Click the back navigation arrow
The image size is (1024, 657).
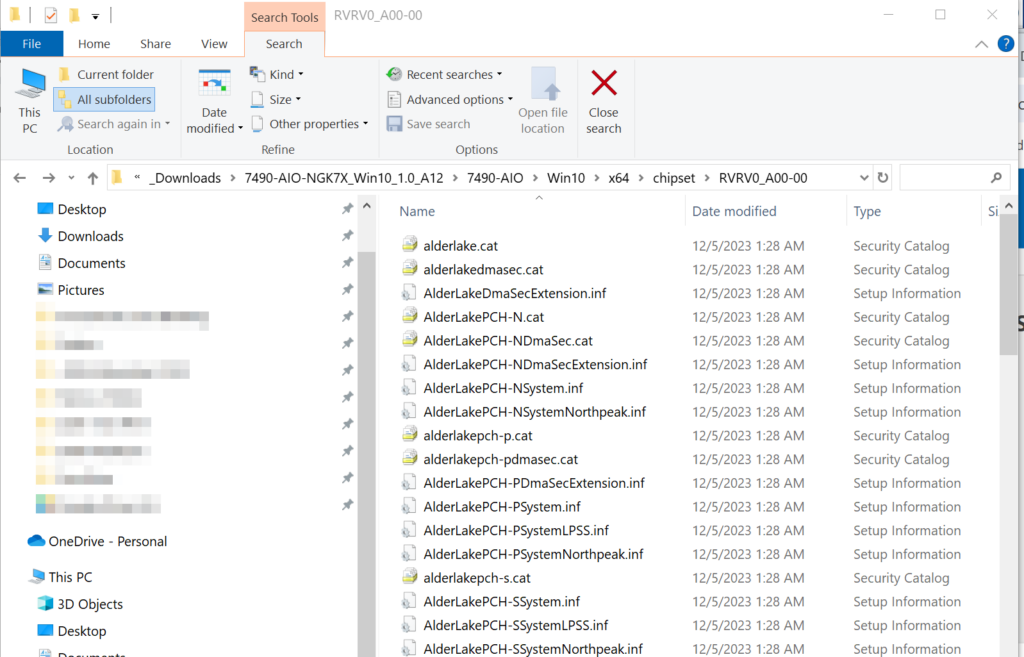coord(20,177)
